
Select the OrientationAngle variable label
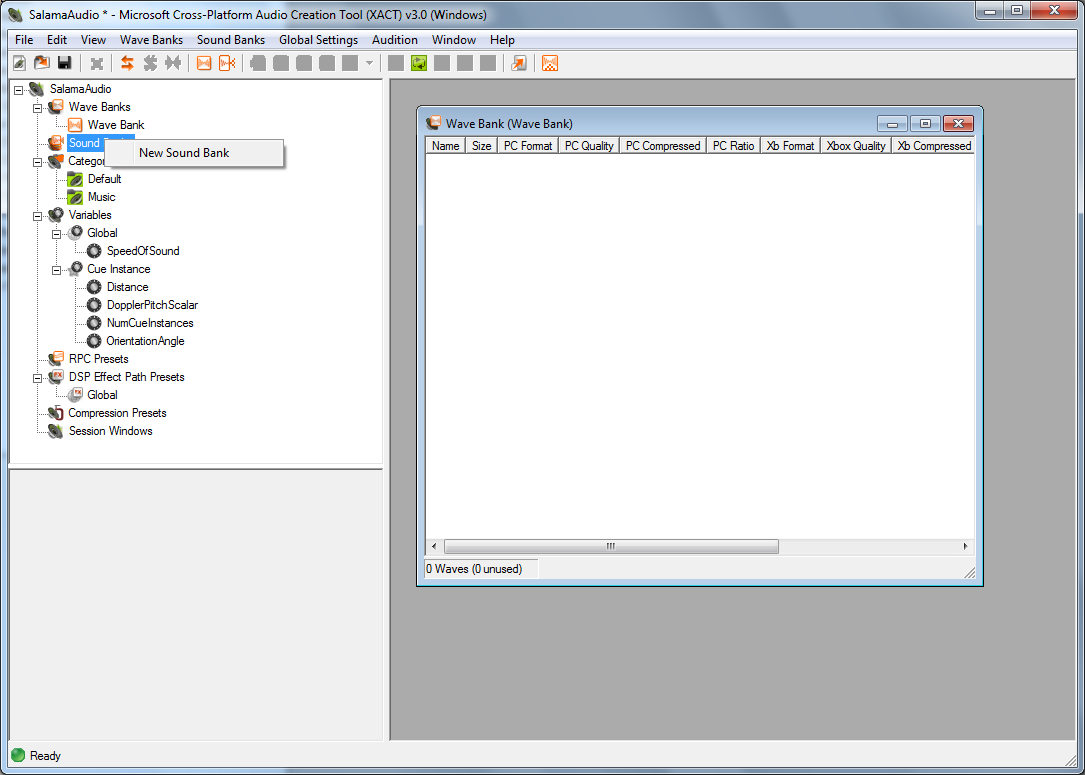145,341
